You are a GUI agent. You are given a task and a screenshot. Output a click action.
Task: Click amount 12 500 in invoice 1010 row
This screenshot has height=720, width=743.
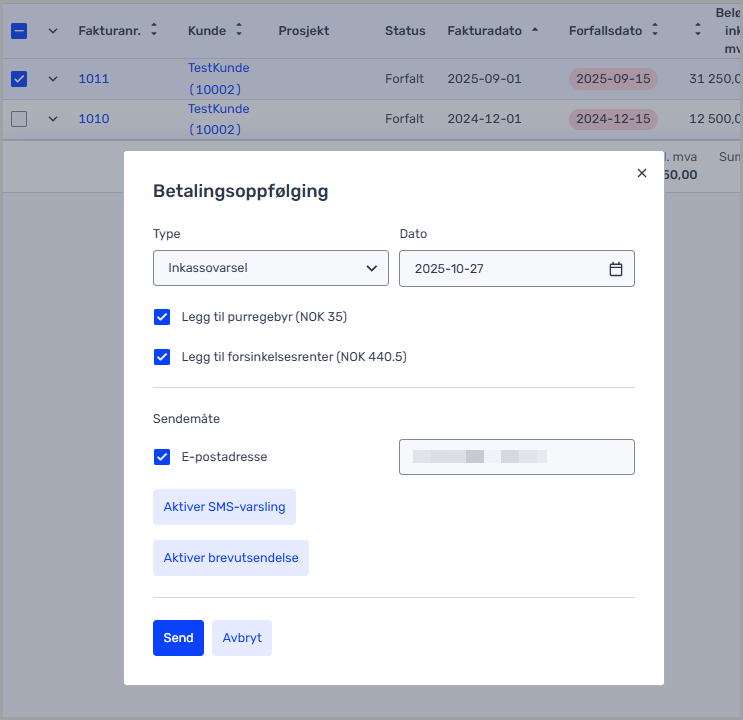point(714,119)
